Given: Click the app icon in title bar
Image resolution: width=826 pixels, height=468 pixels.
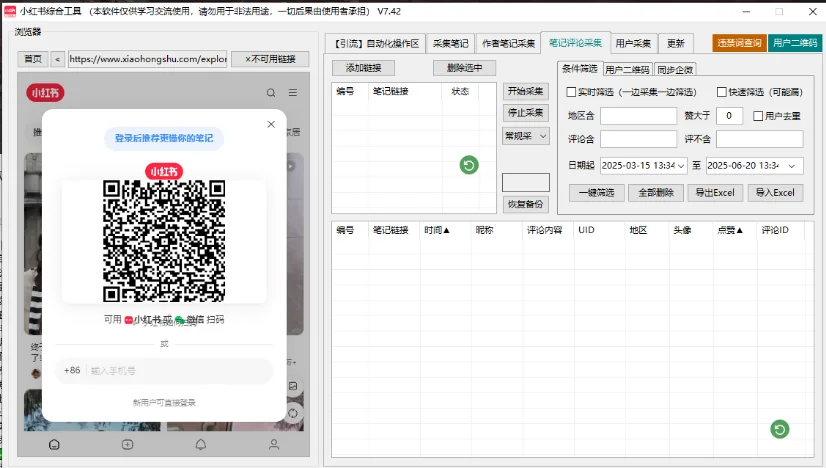Looking at the screenshot, I should (x=10, y=11).
